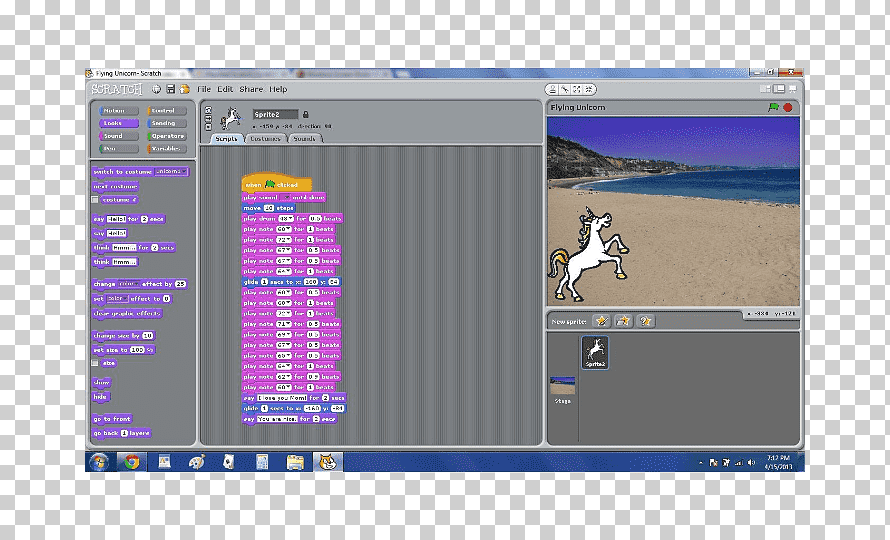Image resolution: width=890 pixels, height=540 pixels.
Task: Click the I love you Mom text field
Action: [x=282, y=398]
